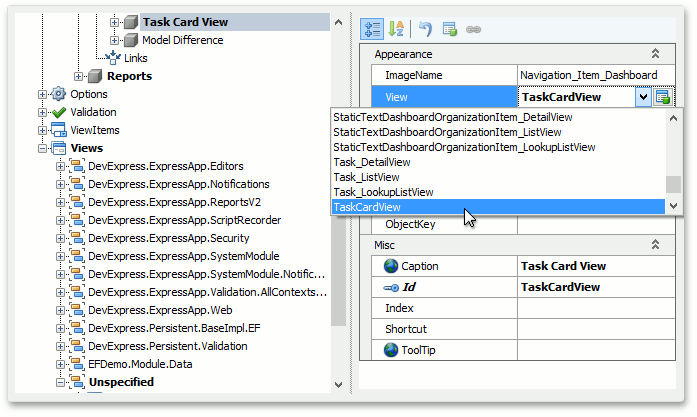Select DevExpress.ExpressApp.ReportsV2 tree node
The height and width of the screenshot is (417, 697).
[174, 202]
